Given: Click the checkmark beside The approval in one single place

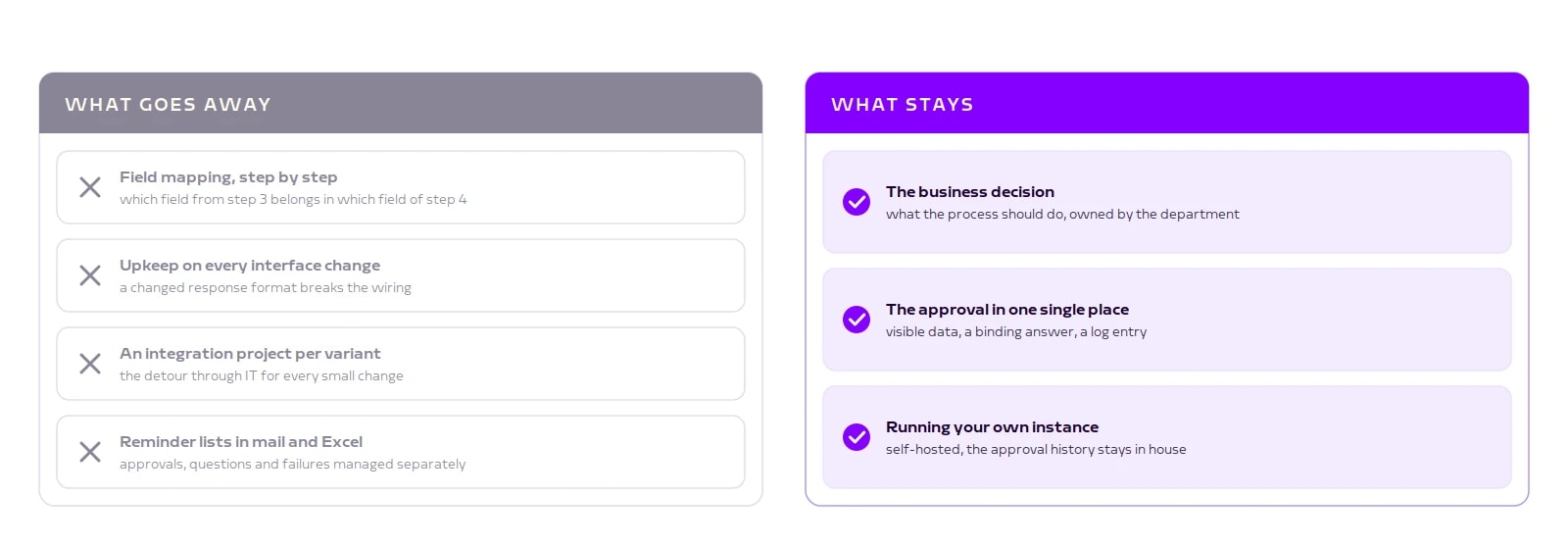Looking at the screenshot, I should click(x=857, y=320).
